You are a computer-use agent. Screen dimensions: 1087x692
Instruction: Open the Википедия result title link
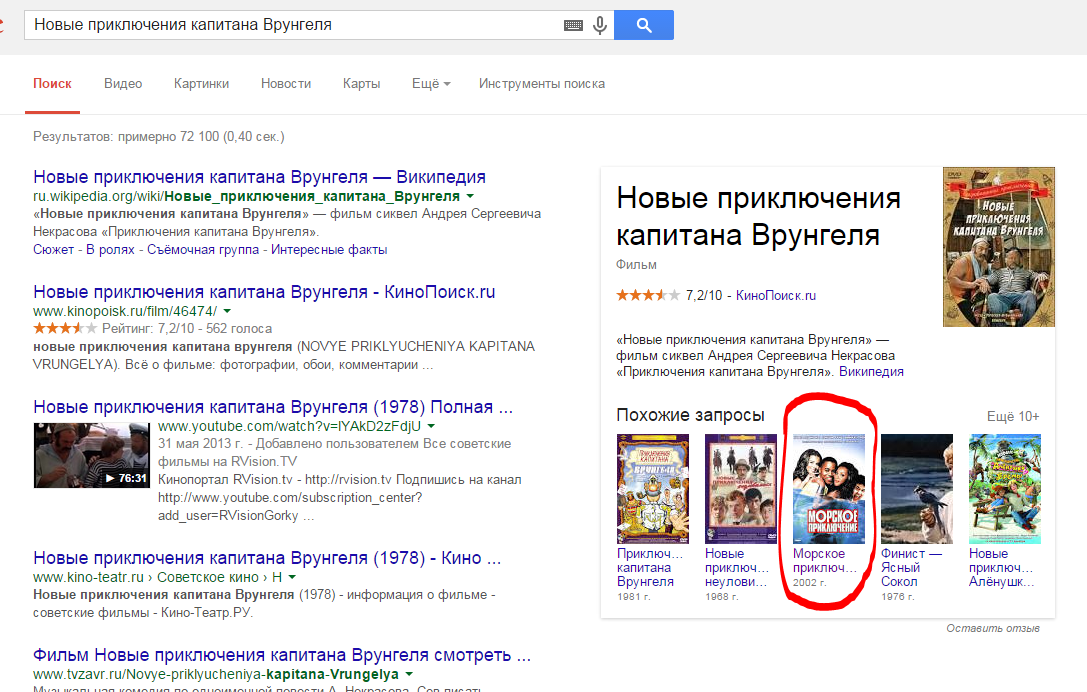coord(259,177)
